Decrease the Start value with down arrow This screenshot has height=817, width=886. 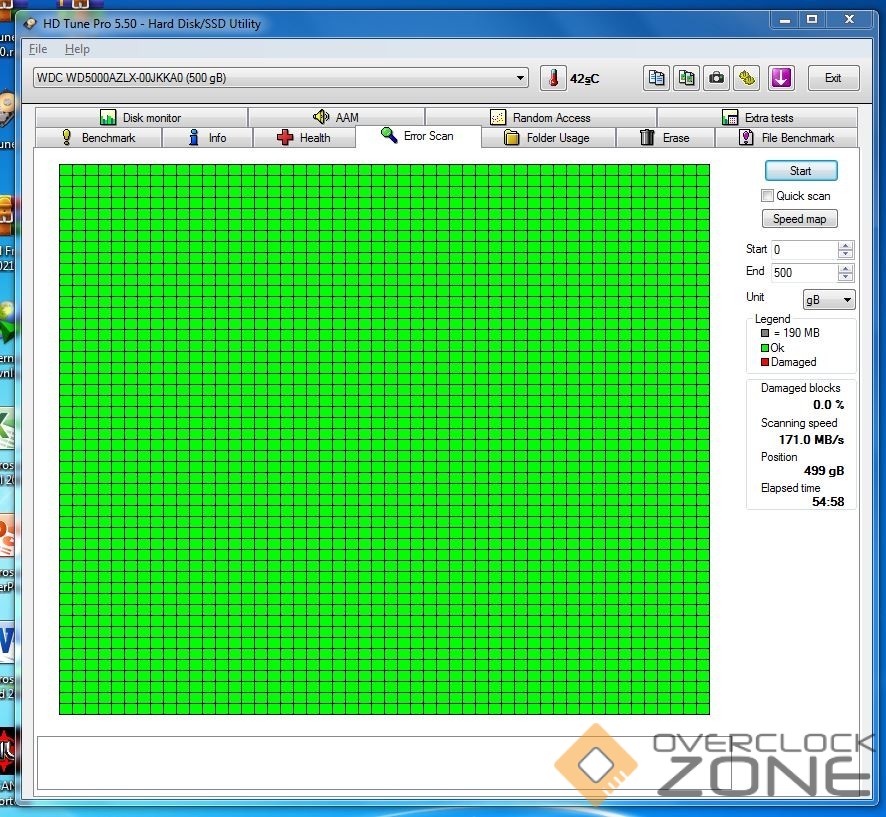[845, 255]
